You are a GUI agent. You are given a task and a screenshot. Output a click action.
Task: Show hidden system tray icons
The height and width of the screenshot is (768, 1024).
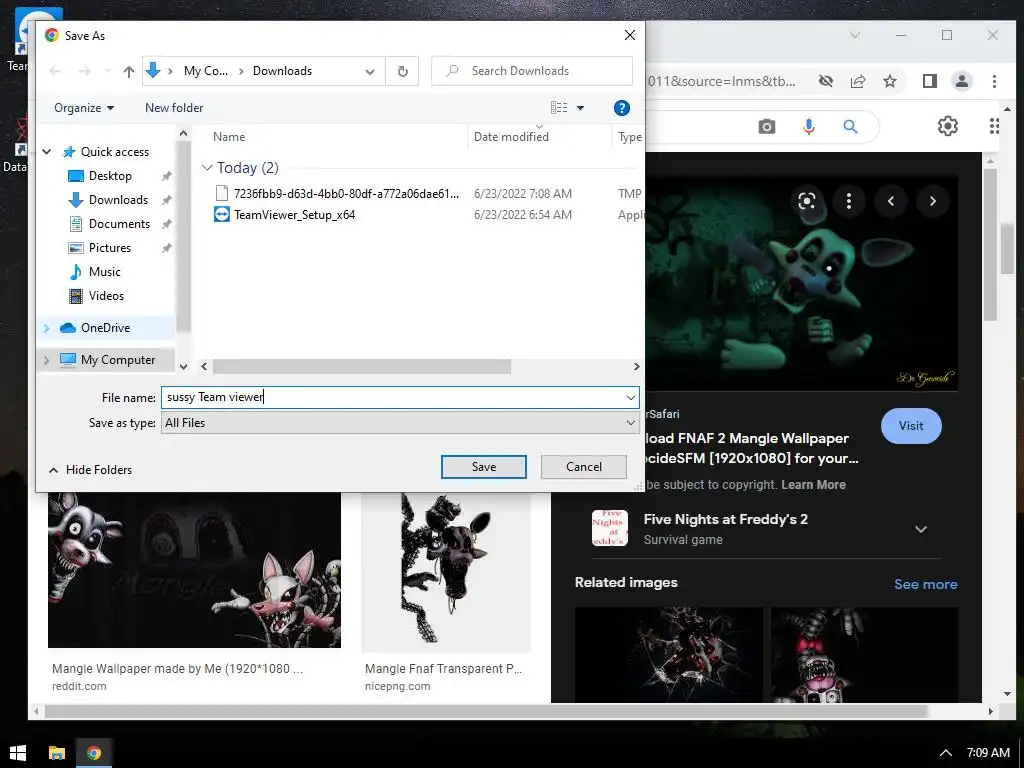tap(945, 753)
